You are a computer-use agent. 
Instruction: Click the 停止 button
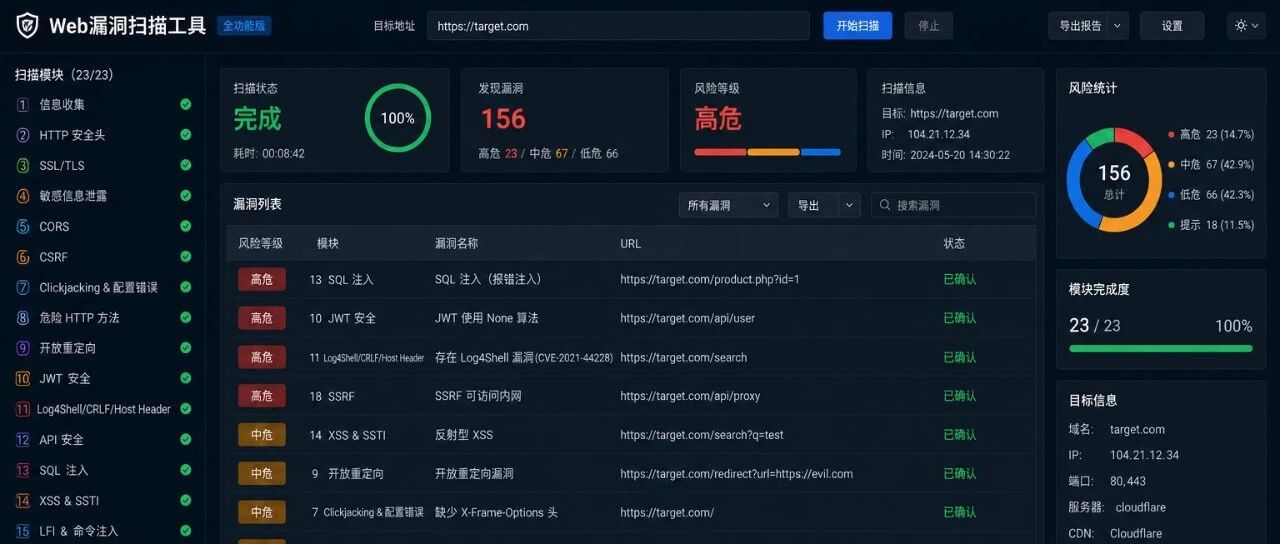tap(929, 26)
